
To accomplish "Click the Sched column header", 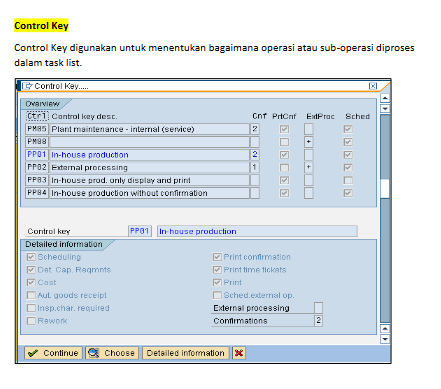I will click(357, 116).
